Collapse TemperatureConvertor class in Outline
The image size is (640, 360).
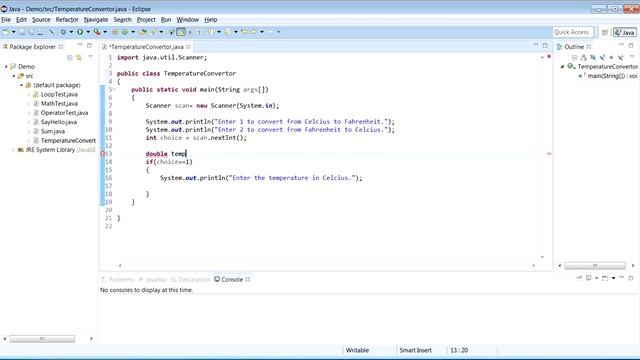pos(562,67)
